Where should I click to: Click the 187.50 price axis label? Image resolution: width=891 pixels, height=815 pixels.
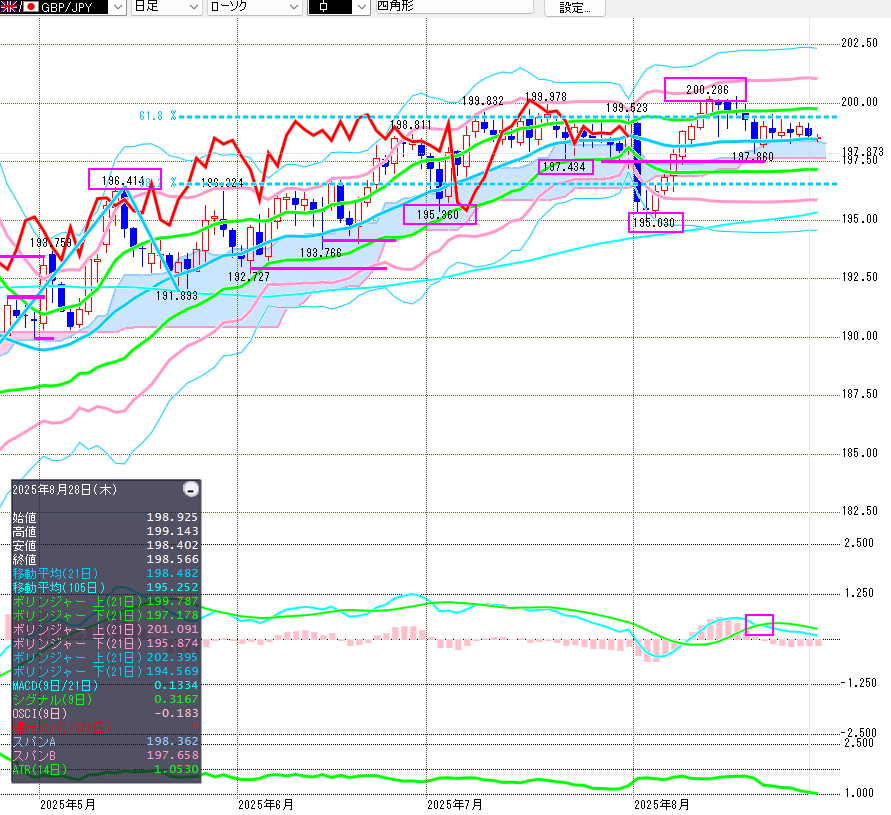(x=859, y=394)
